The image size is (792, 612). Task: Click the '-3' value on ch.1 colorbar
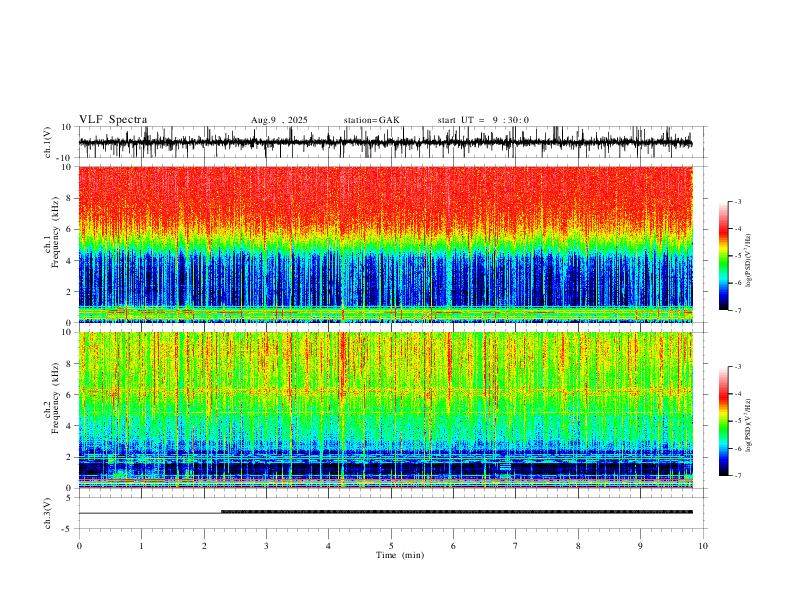(x=738, y=201)
